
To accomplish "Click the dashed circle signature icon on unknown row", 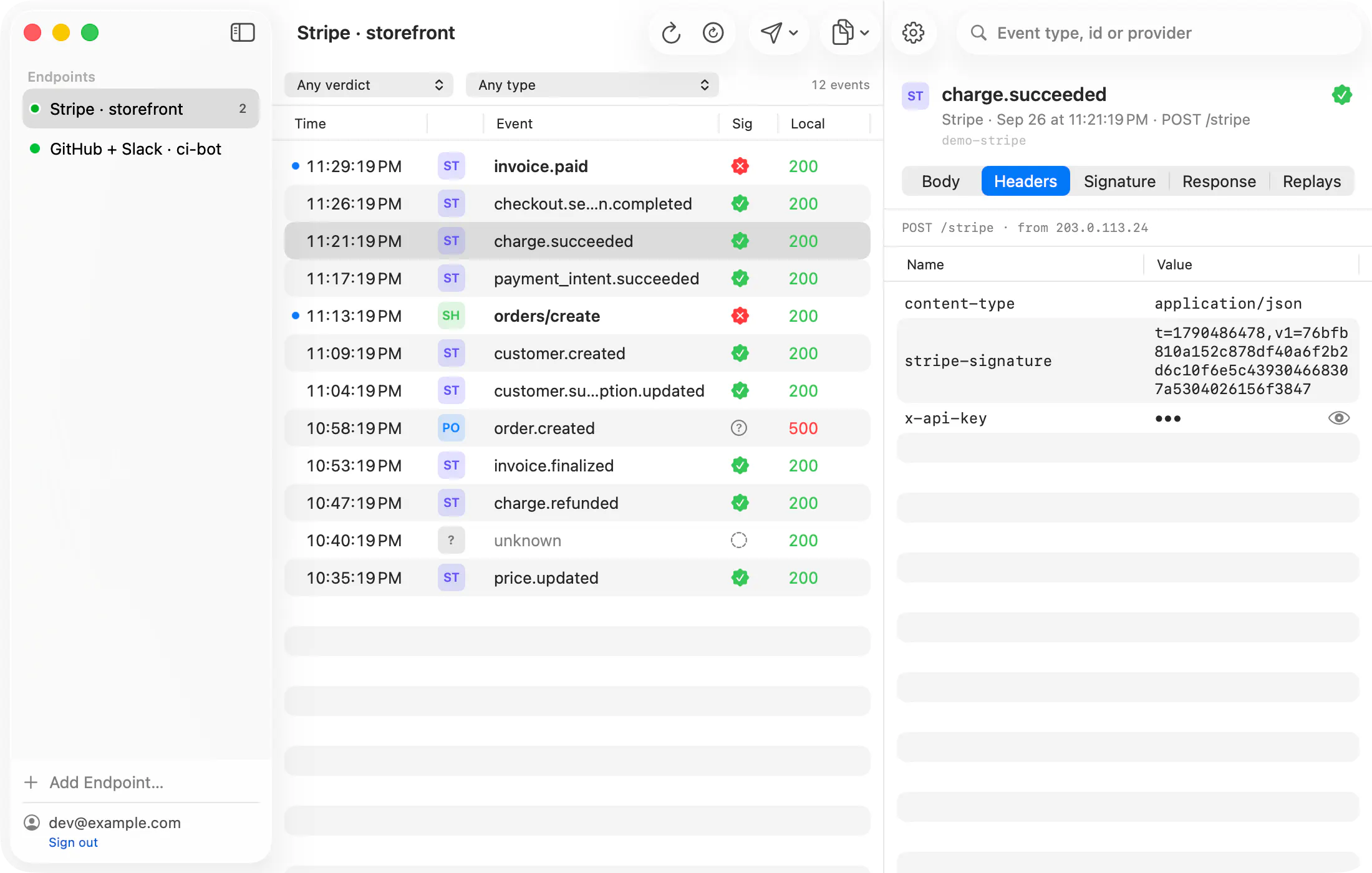I will click(x=739, y=540).
